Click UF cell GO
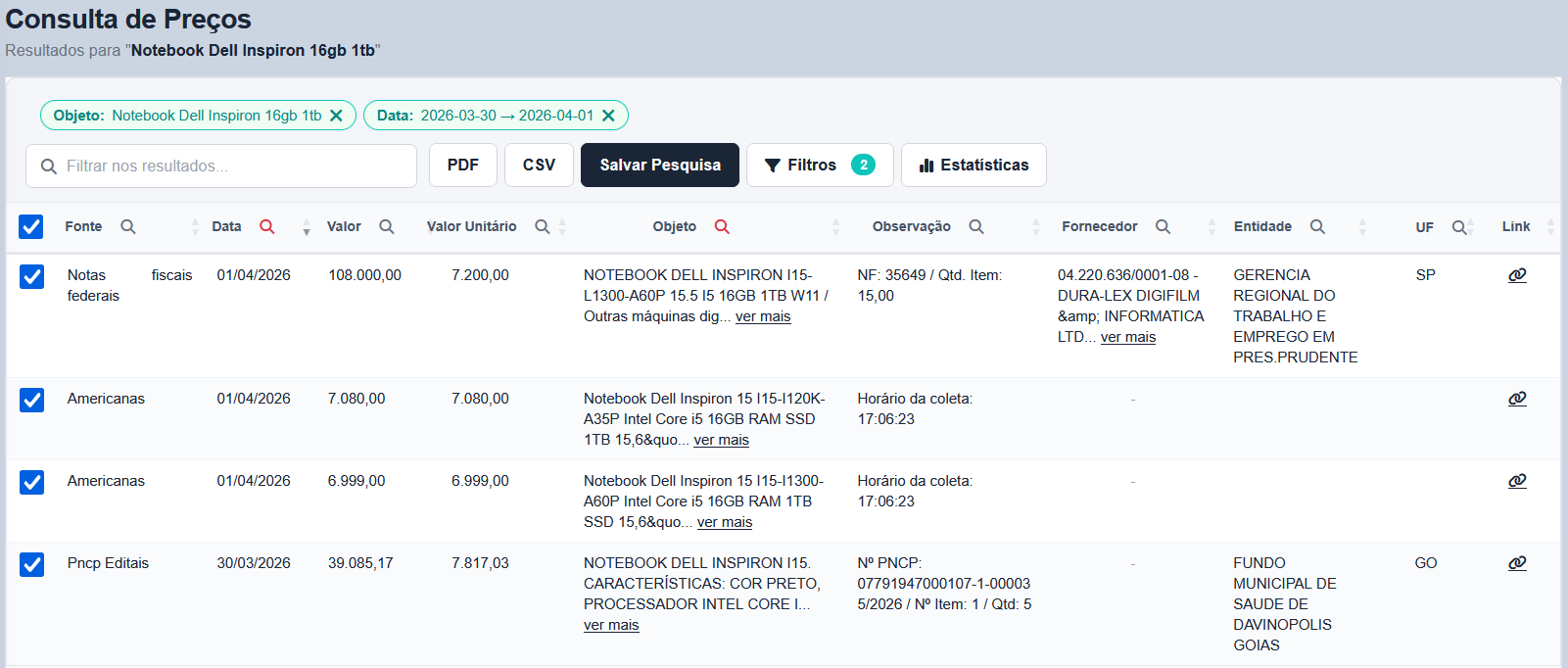 [x=1426, y=563]
